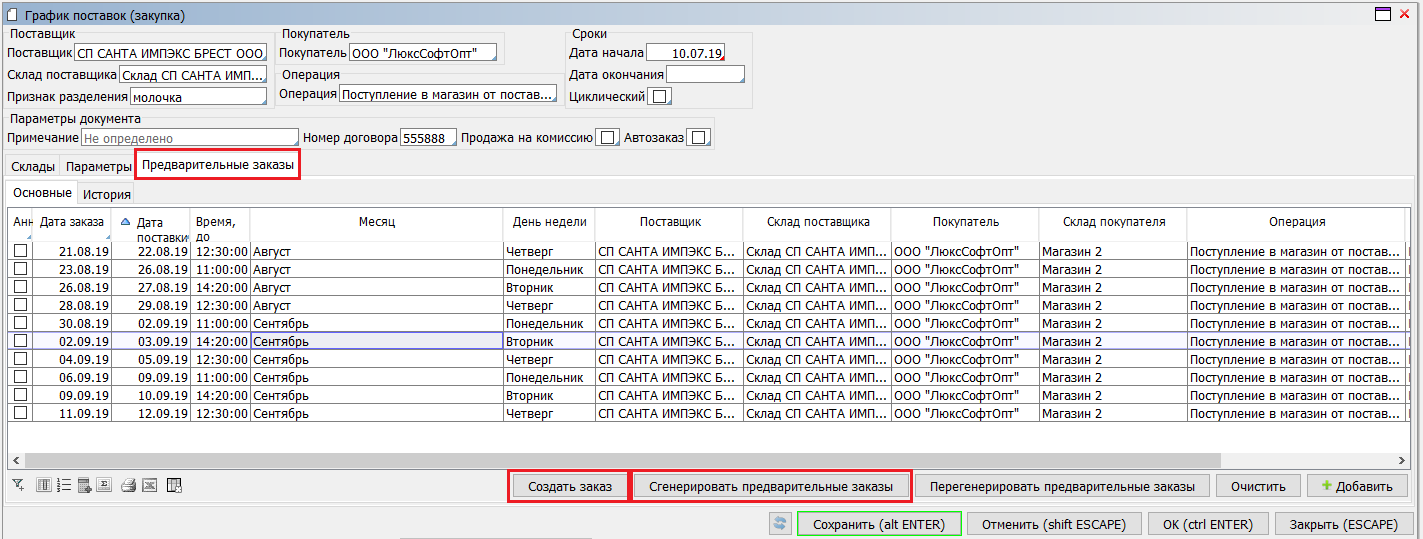The image size is (1423, 539).
Task: Click the Excel export icon
Action: pyautogui.click(x=149, y=486)
